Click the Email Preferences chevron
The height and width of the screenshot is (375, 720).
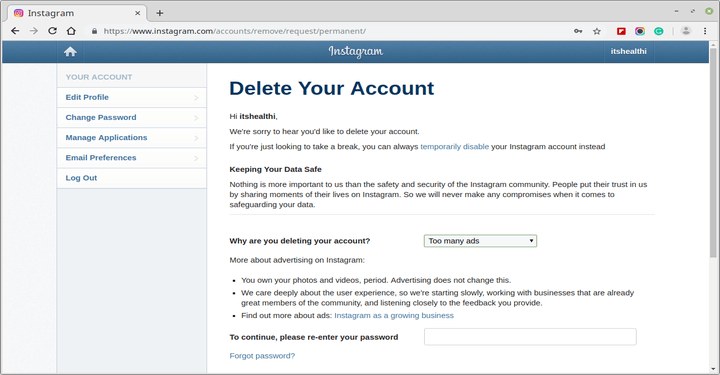(x=196, y=158)
